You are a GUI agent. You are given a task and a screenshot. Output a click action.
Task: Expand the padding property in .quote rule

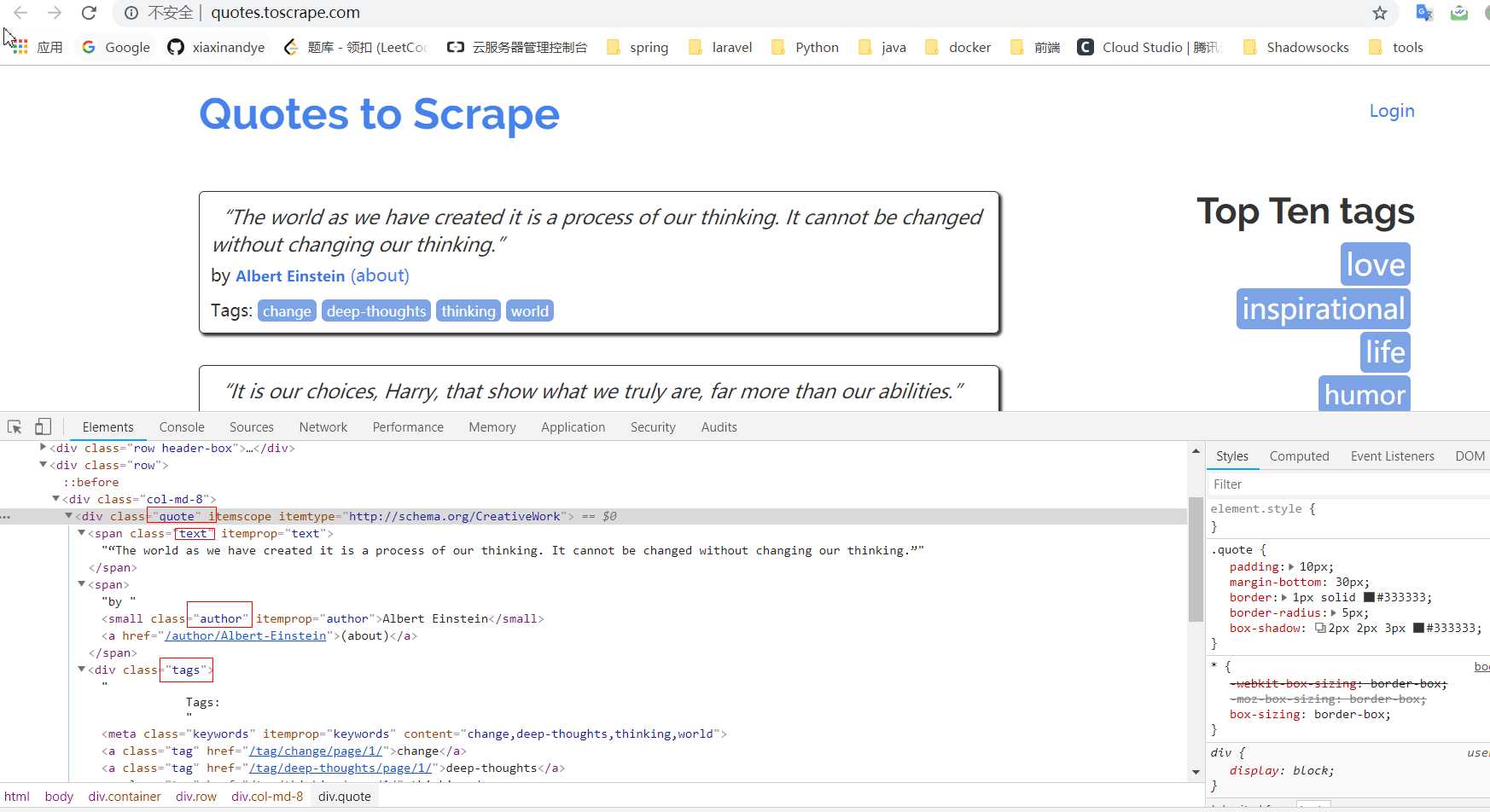pos(1291,566)
